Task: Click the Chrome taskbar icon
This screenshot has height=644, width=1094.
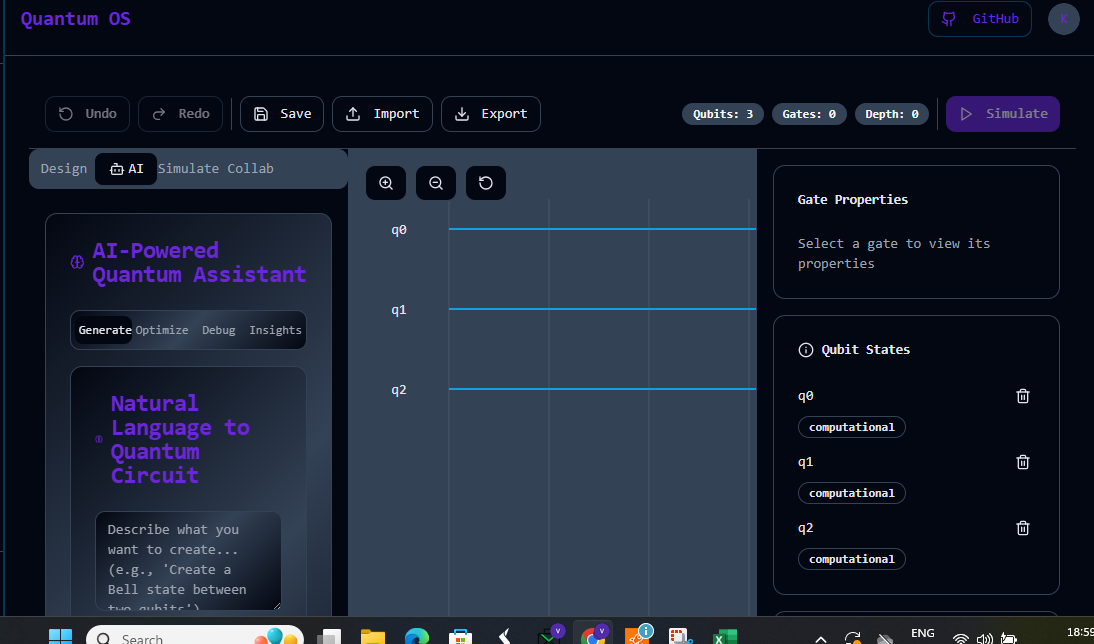Action: tap(592, 635)
